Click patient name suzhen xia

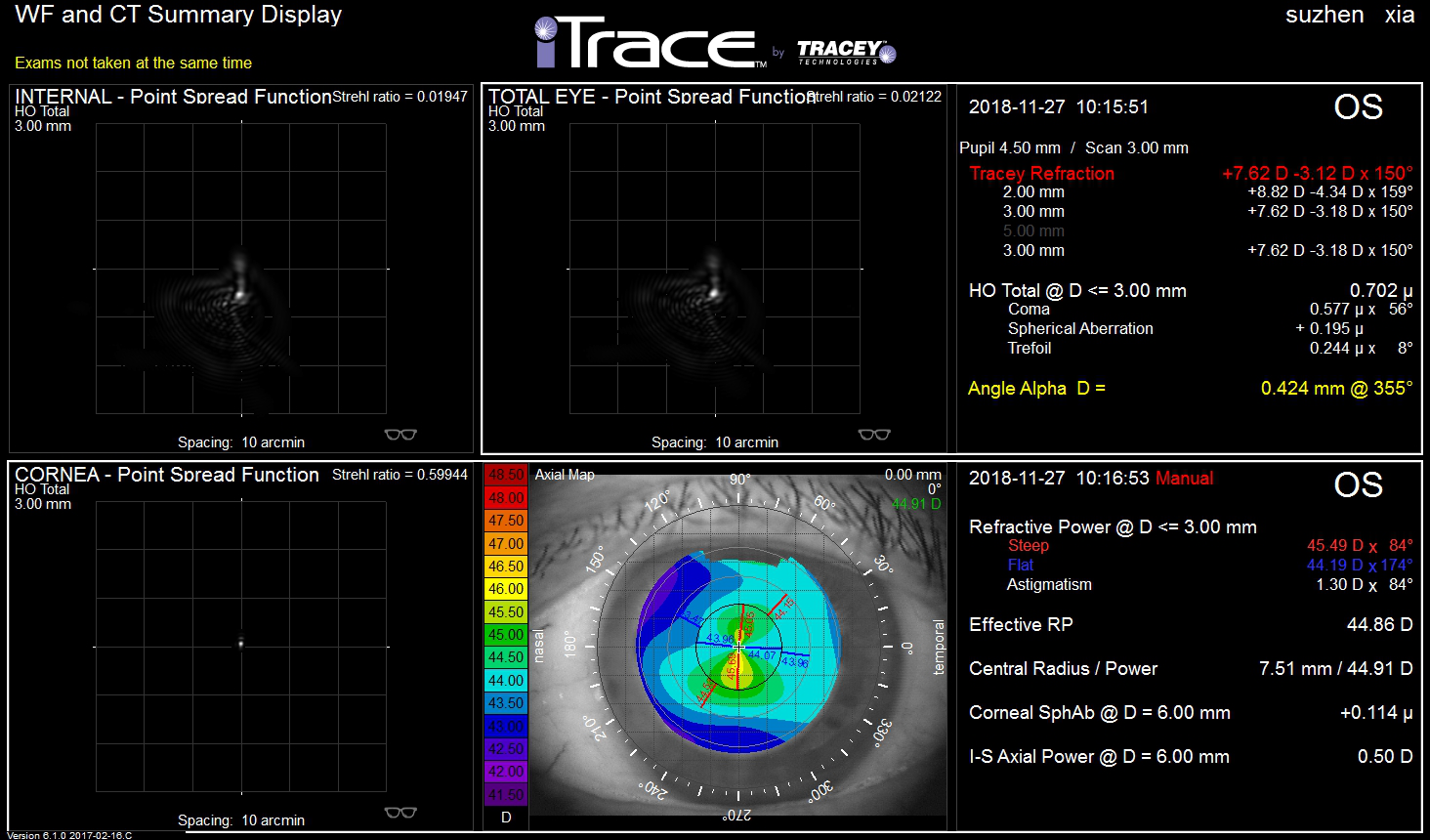coord(1350,15)
